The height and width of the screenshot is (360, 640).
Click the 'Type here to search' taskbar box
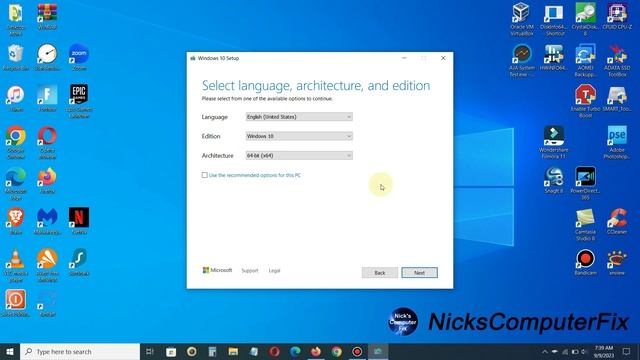point(80,351)
